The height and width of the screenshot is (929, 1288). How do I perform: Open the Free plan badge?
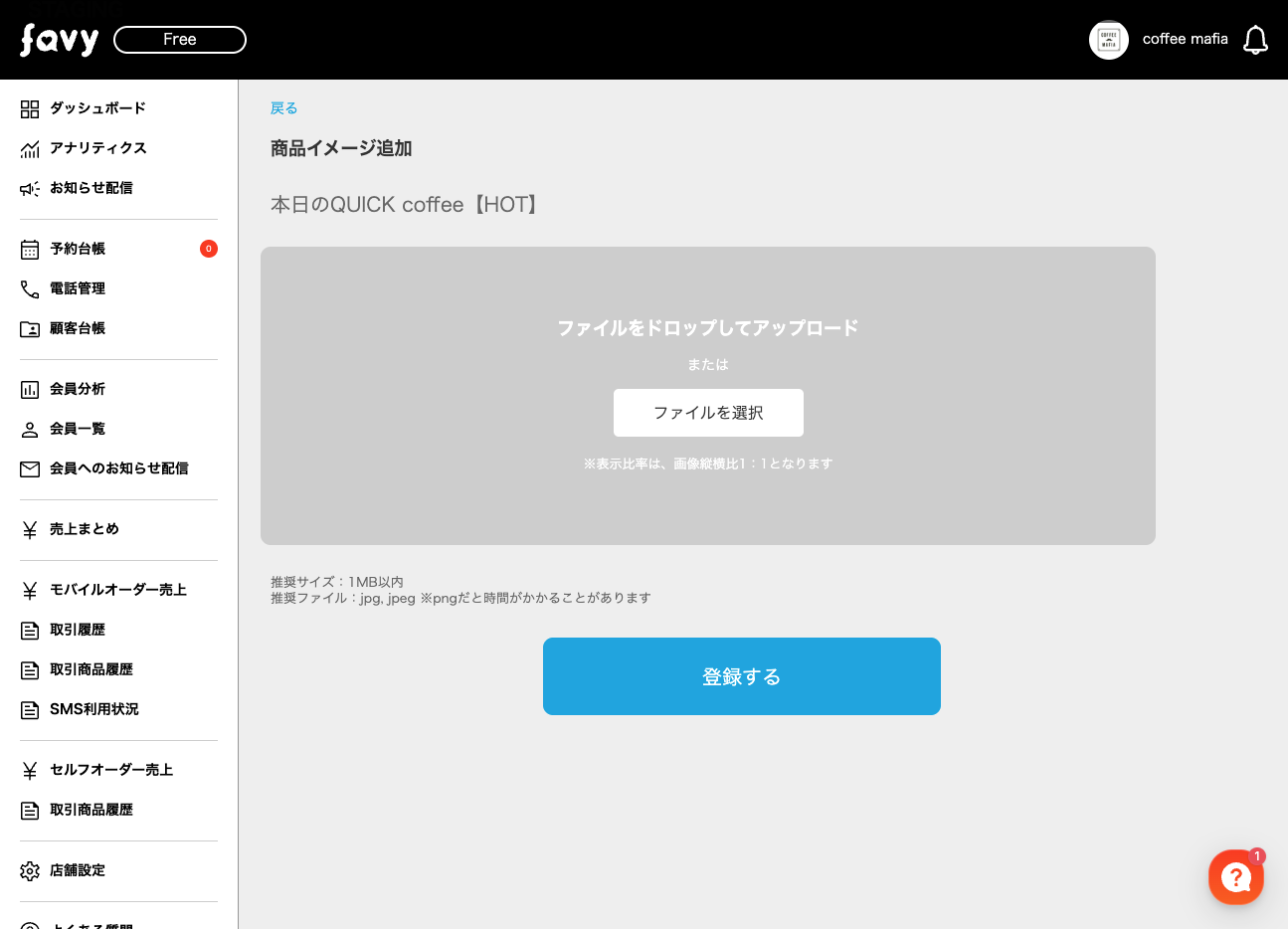(x=180, y=40)
